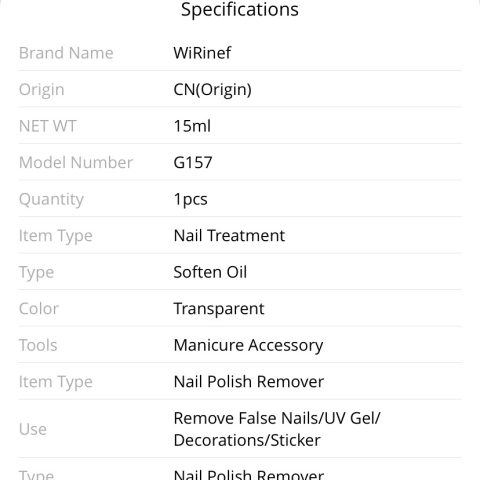This screenshot has height=480, width=480.
Task: Click Nail Polish Remover next to Tools row
Action: point(249,382)
